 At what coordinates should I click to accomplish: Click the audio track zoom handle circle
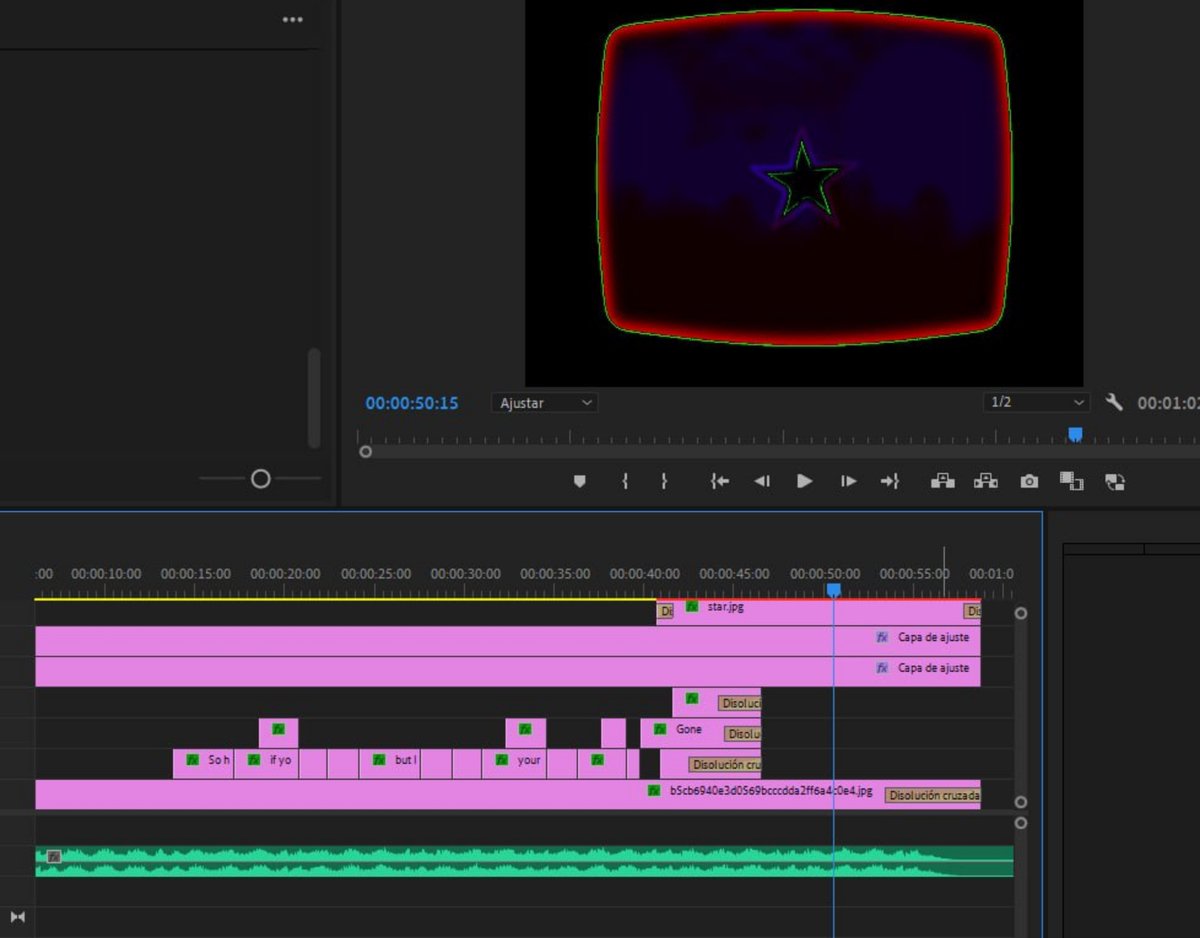[x=1021, y=823]
